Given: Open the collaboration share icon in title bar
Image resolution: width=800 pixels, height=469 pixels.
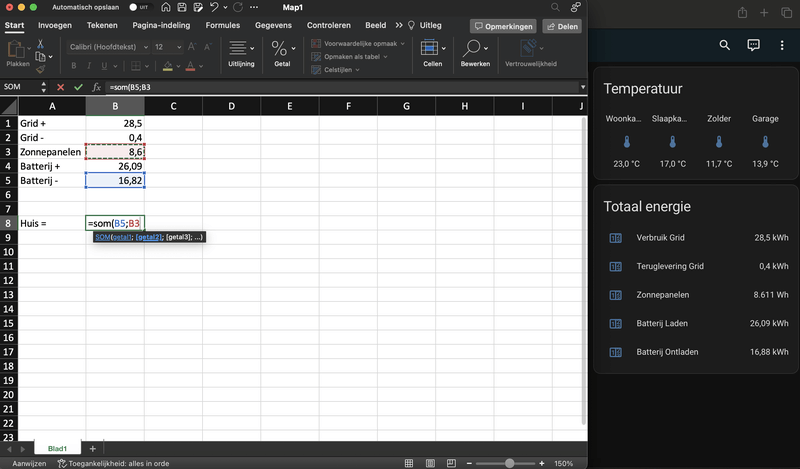Looking at the screenshot, I should pos(576,7).
